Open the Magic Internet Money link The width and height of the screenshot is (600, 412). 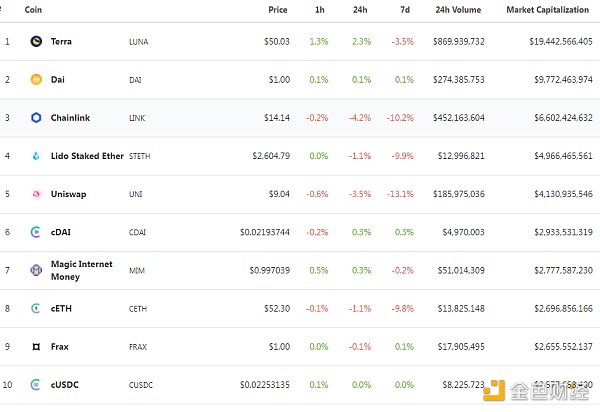pos(82,270)
